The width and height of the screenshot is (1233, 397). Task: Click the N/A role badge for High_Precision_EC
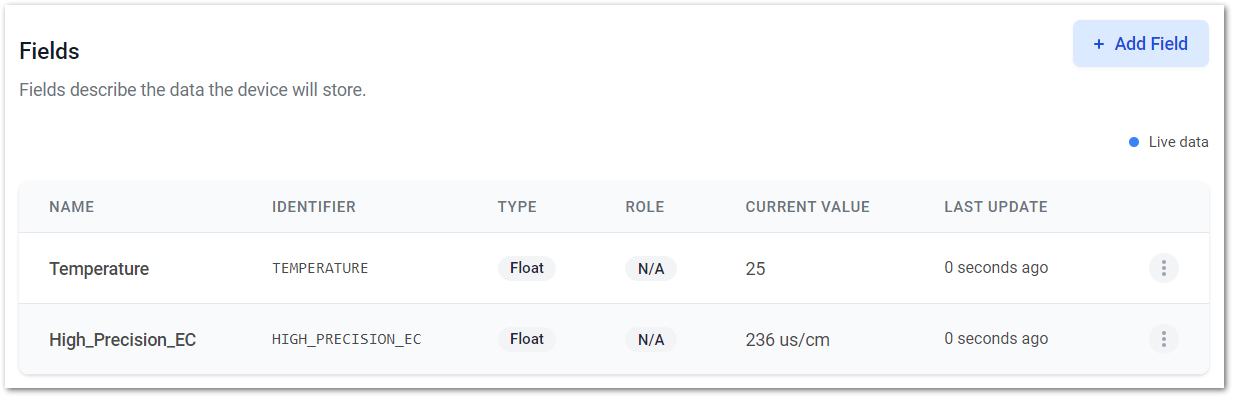click(651, 340)
